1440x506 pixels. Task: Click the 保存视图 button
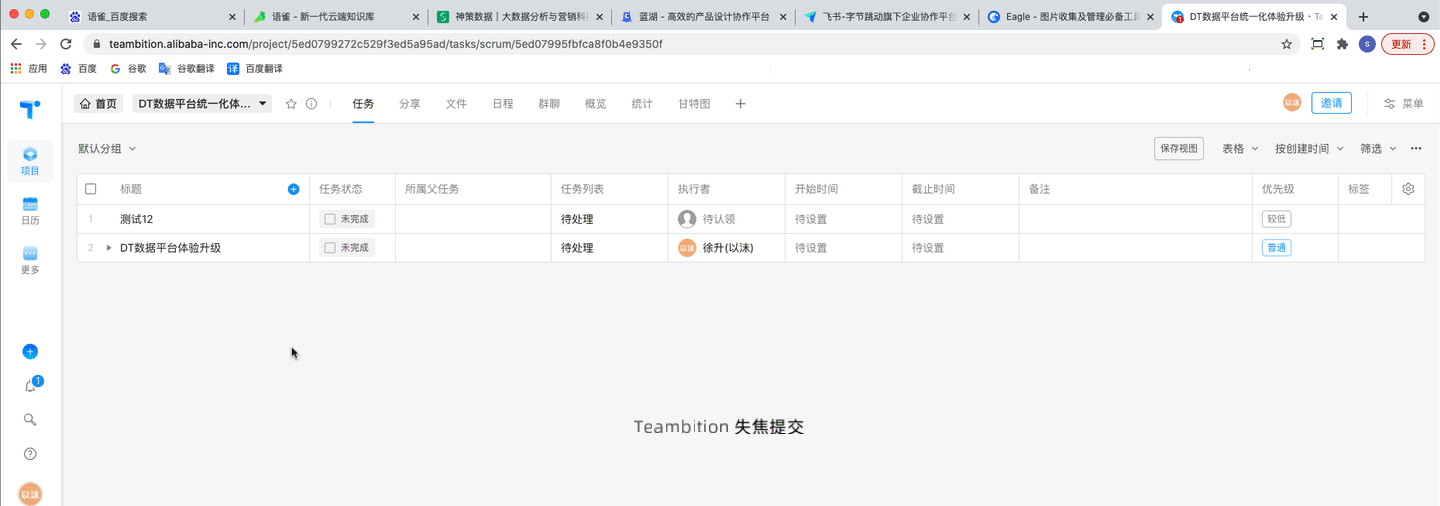(1178, 149)
